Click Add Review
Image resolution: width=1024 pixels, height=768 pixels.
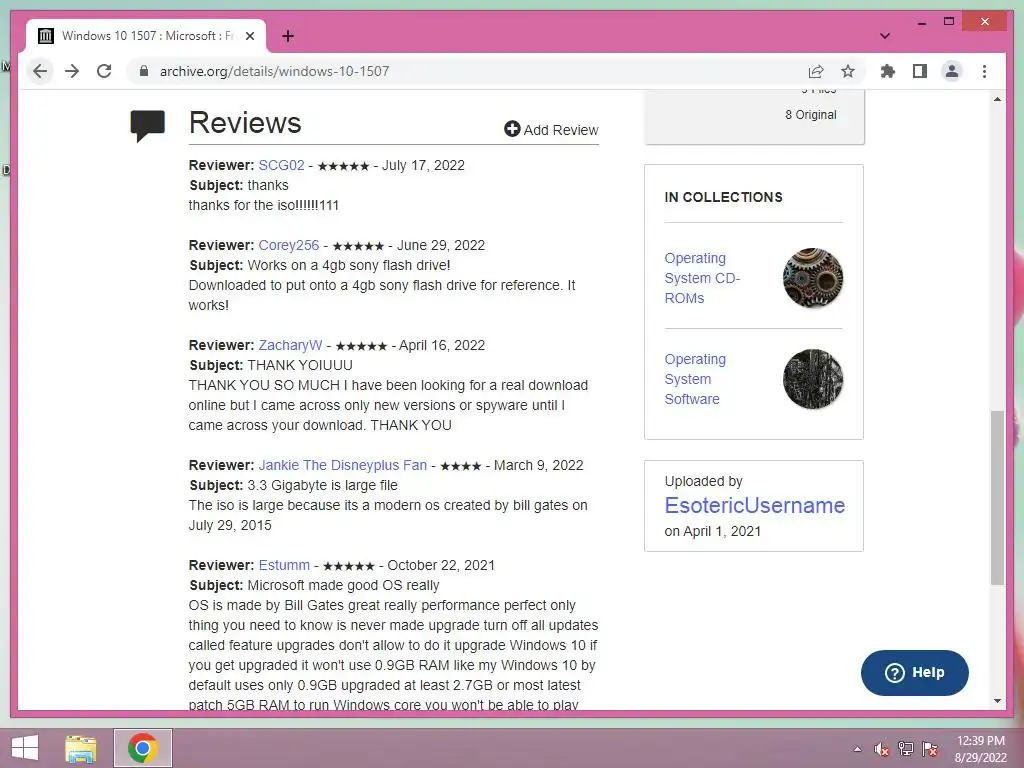(x=551, y=129)
